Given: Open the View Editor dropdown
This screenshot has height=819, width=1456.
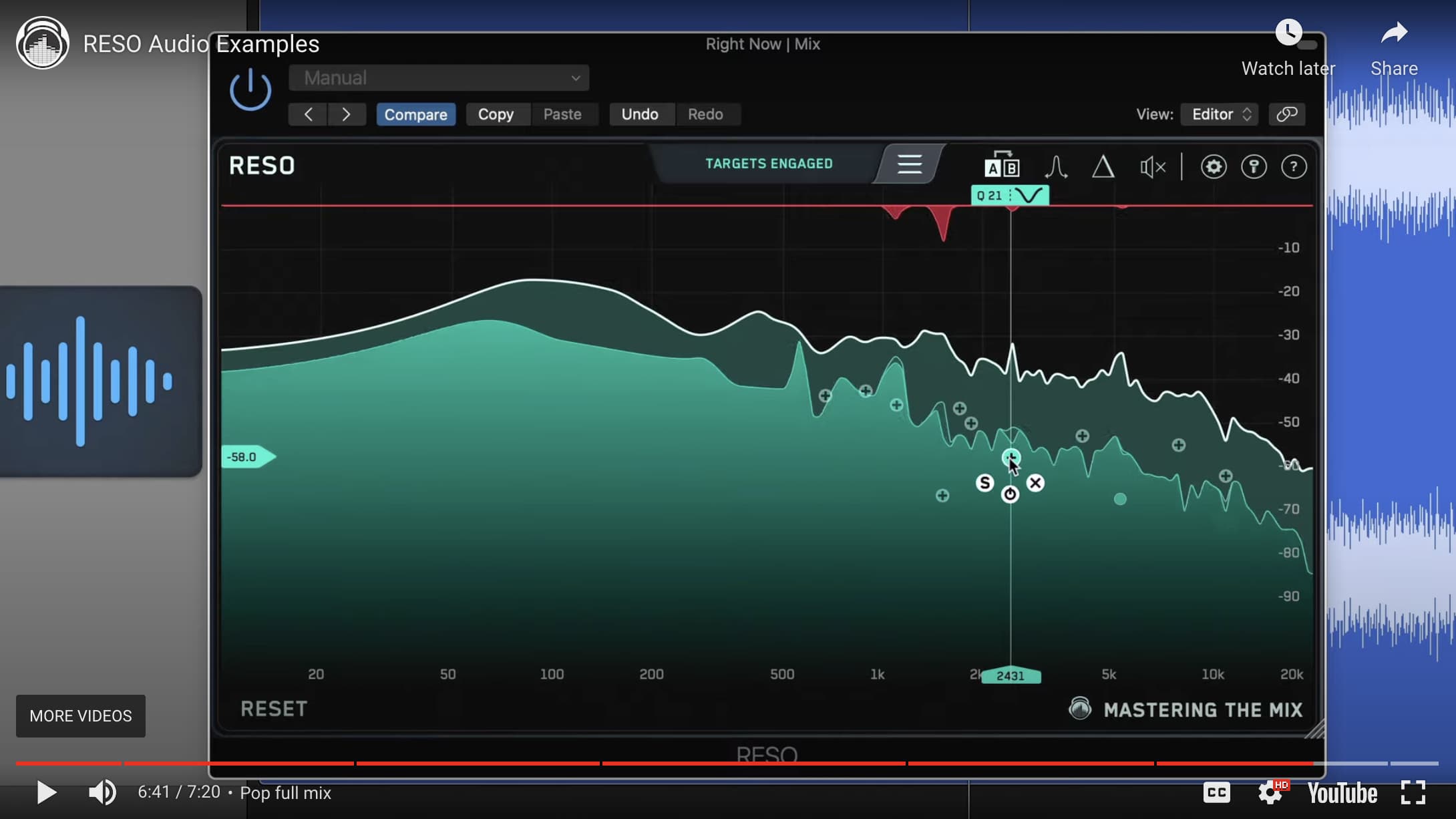Looking at the screenshot, I should pos(1220,114).
